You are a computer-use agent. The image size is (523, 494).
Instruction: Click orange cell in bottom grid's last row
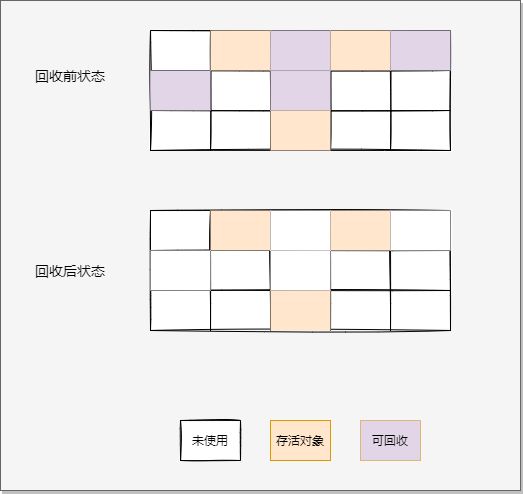300,311
